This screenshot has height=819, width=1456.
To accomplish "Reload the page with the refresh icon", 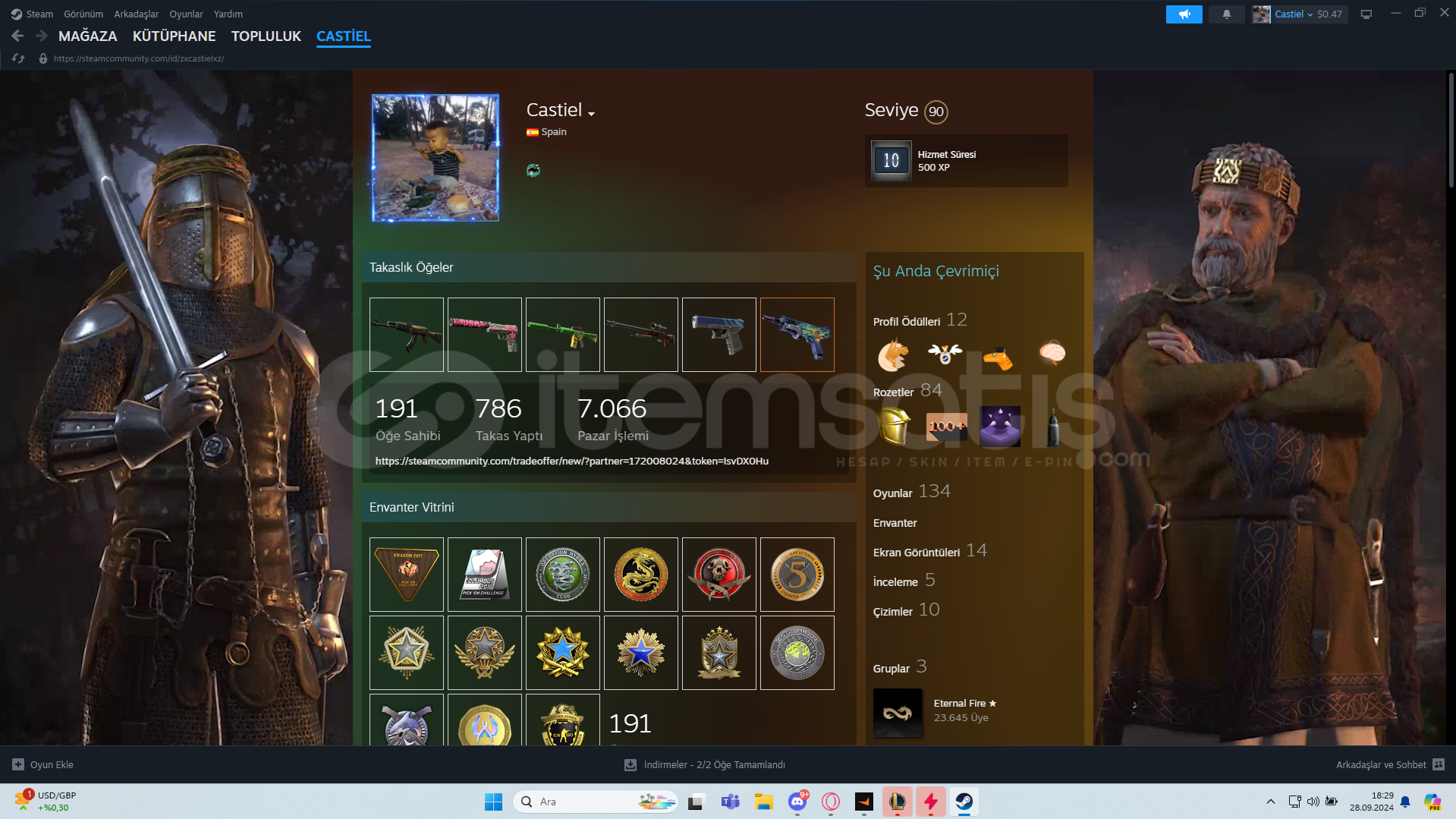I will 19,58.
